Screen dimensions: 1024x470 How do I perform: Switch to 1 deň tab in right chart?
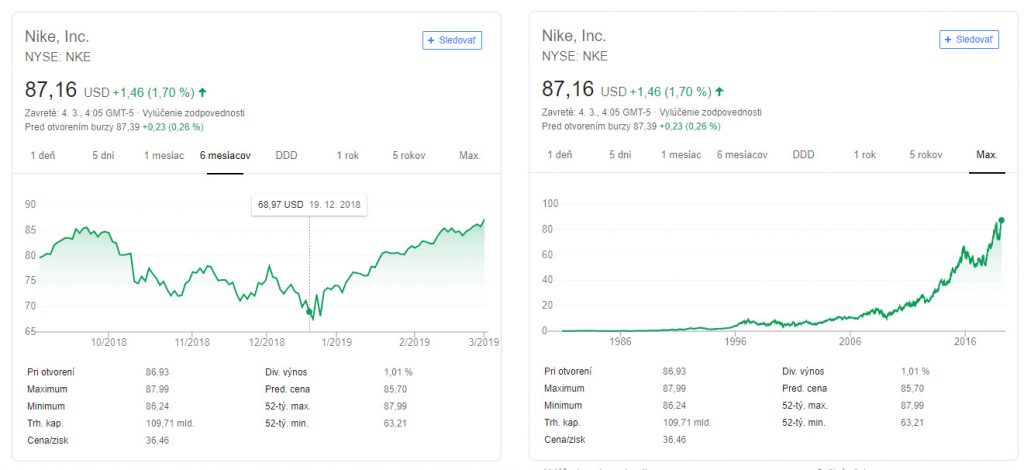coord(560,156)
